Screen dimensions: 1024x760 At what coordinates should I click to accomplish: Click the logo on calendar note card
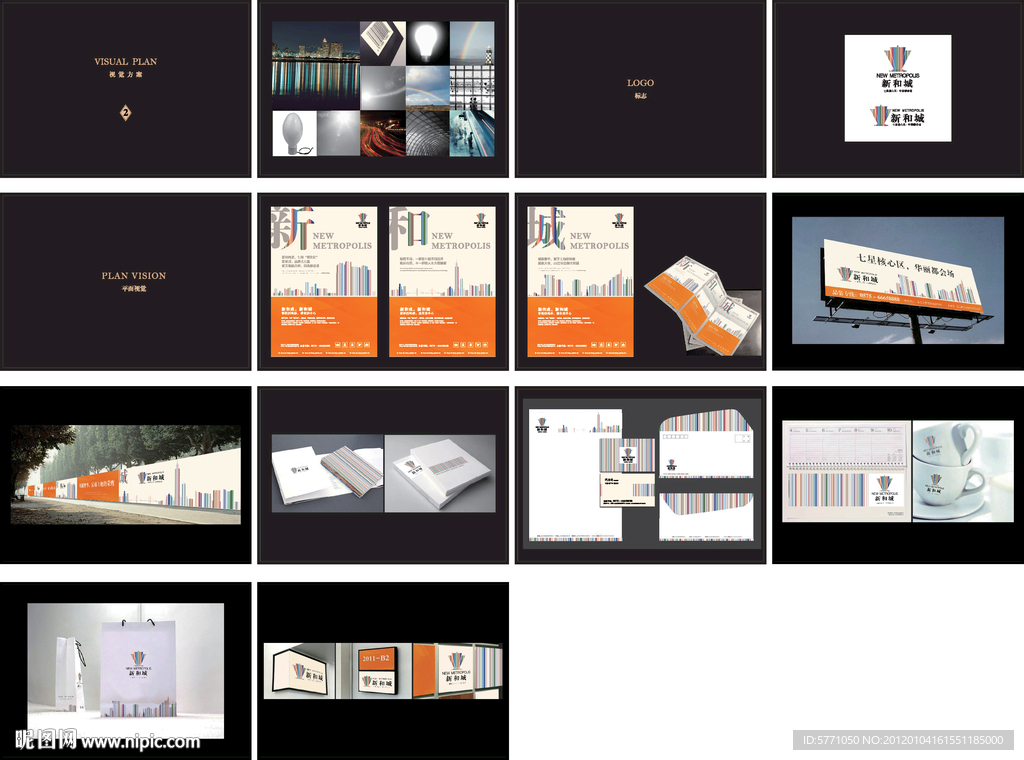tap(885, 490)
